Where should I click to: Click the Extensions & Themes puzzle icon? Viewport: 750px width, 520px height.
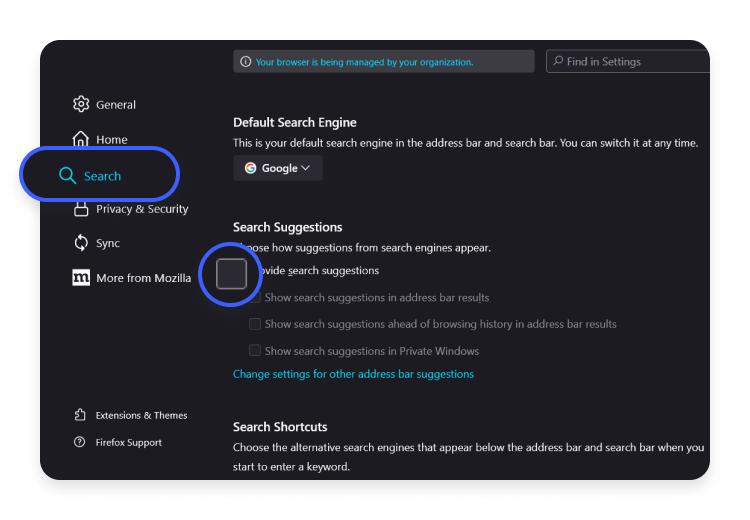[80, 415]
